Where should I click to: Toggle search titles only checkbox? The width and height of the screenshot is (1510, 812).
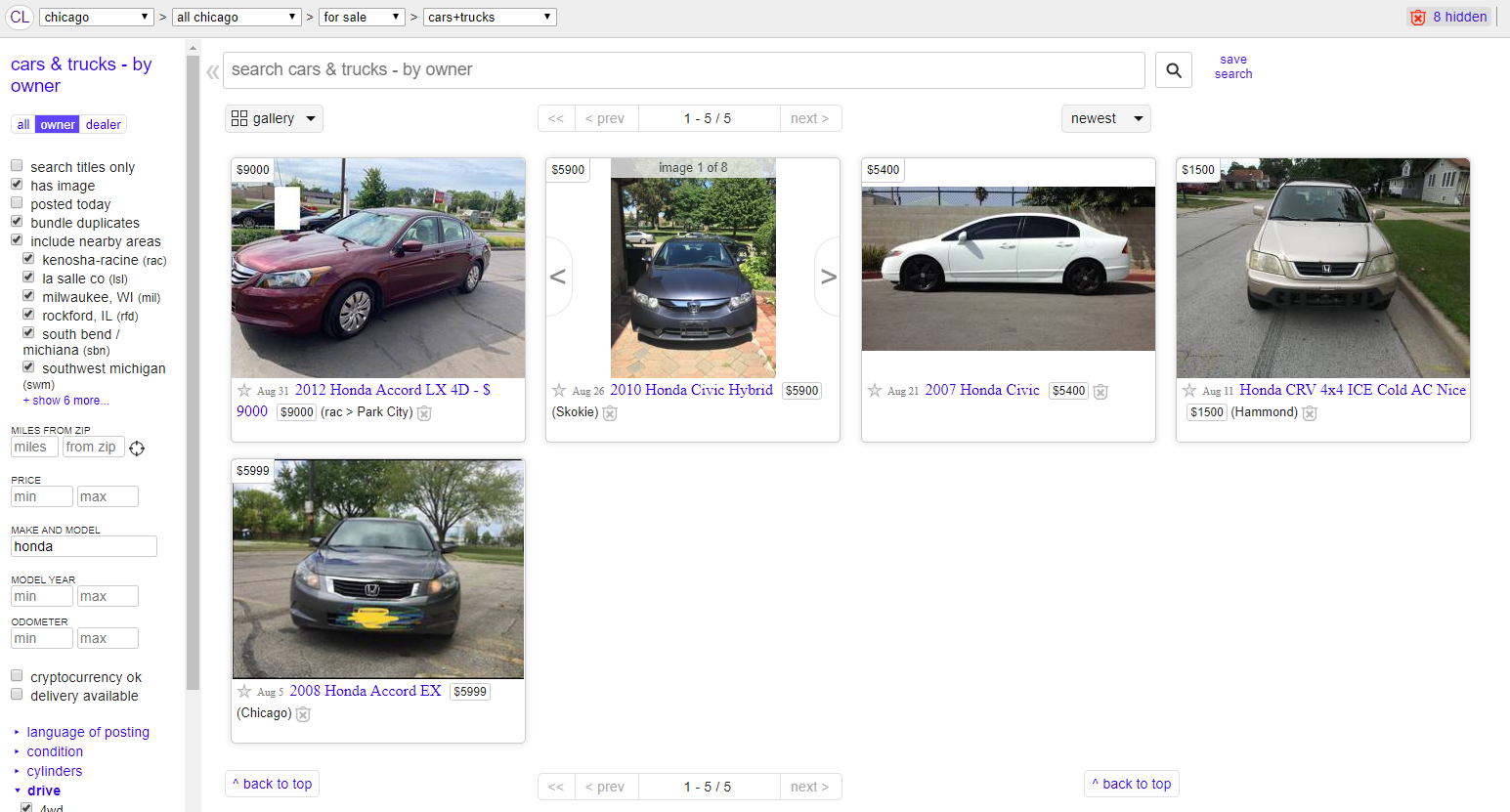click(x=17, y=166)
